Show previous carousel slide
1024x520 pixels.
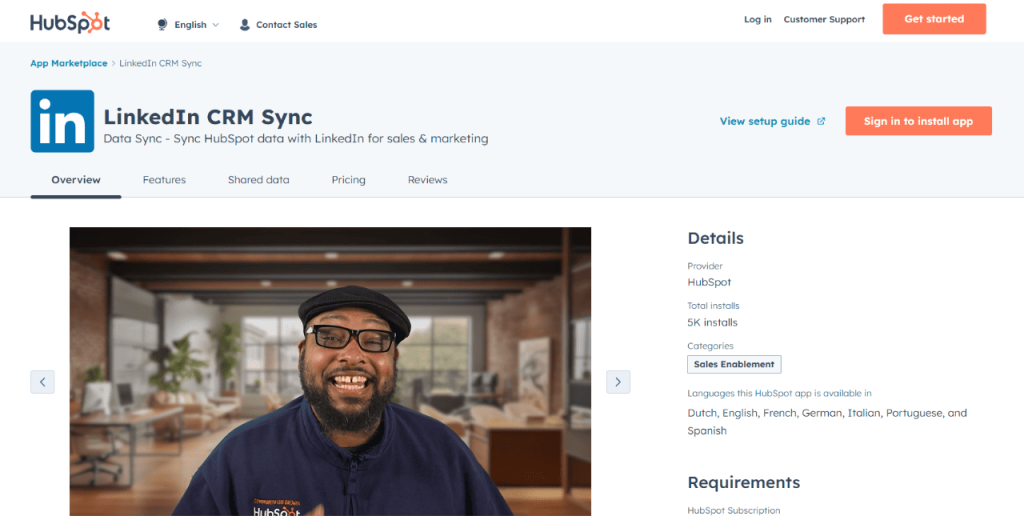tap(42, 382)
